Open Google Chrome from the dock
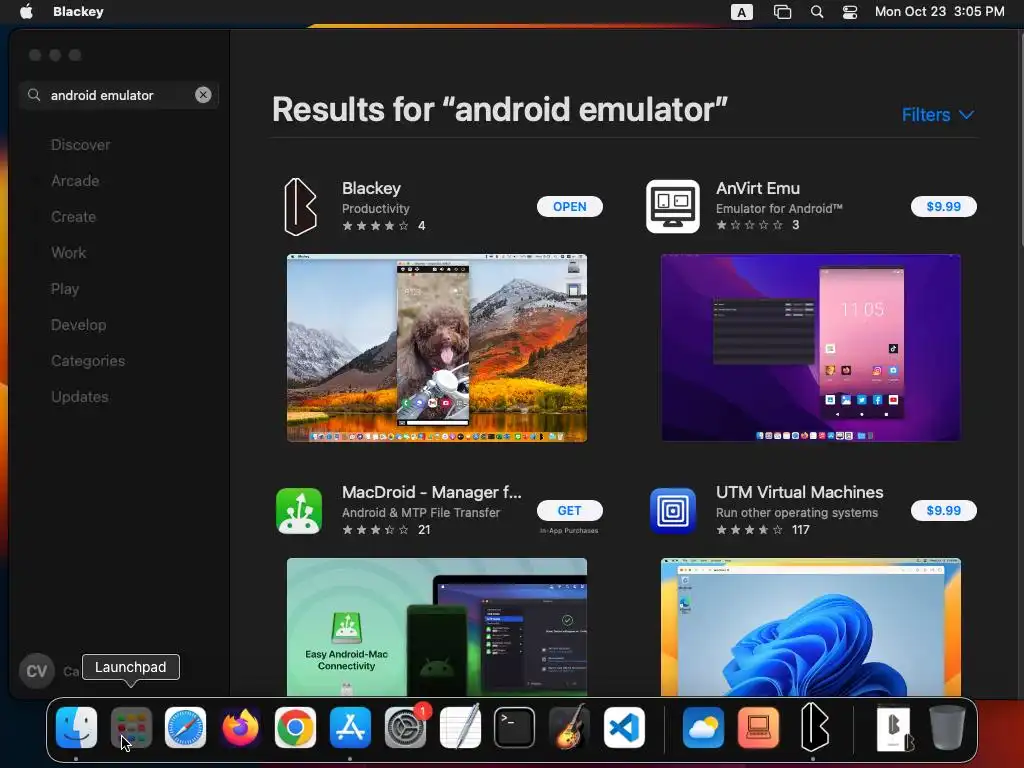This screenshot has width=1024, height=768. click(x=295, y=727)
